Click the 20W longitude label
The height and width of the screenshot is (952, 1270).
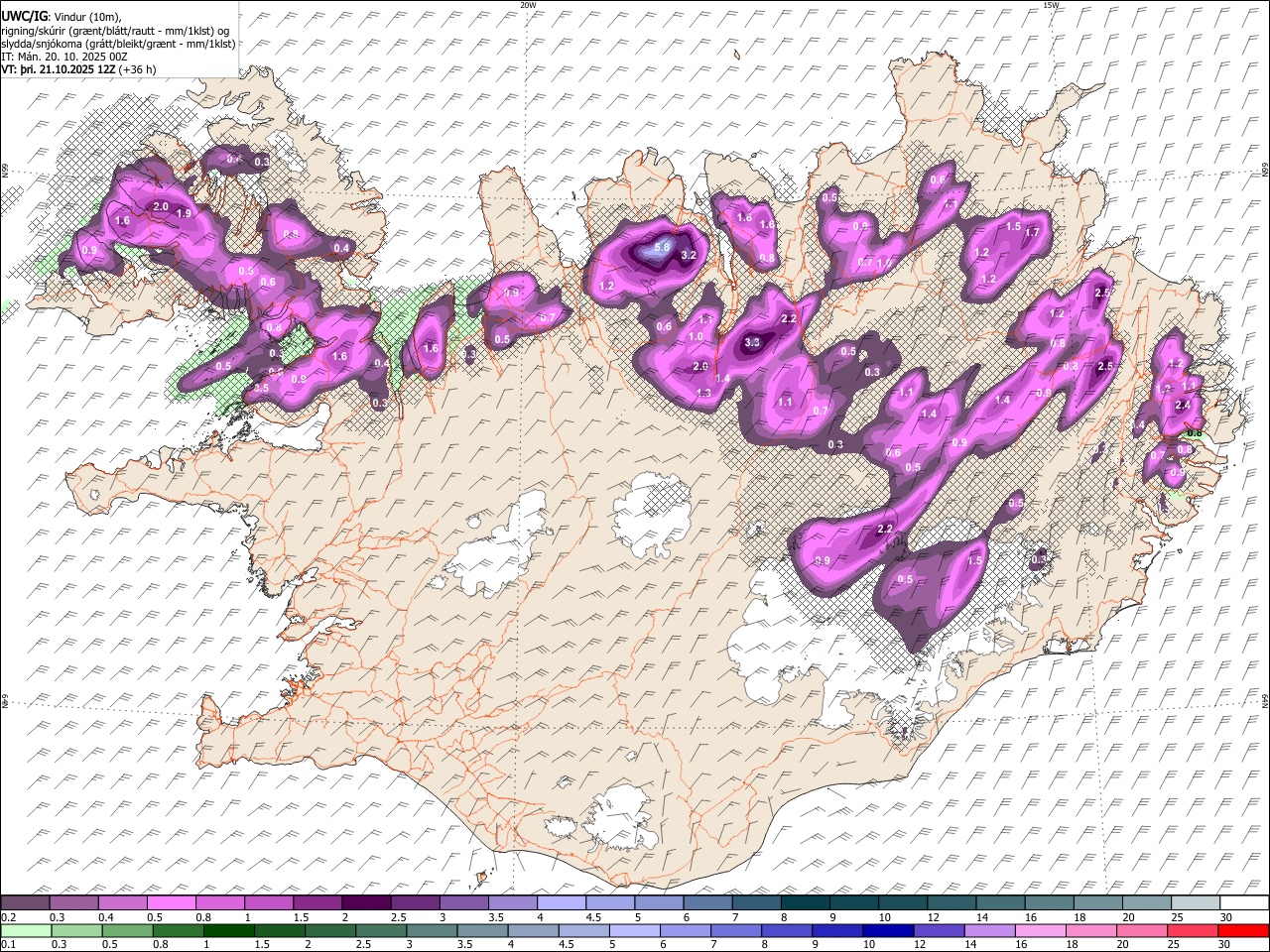529,5
